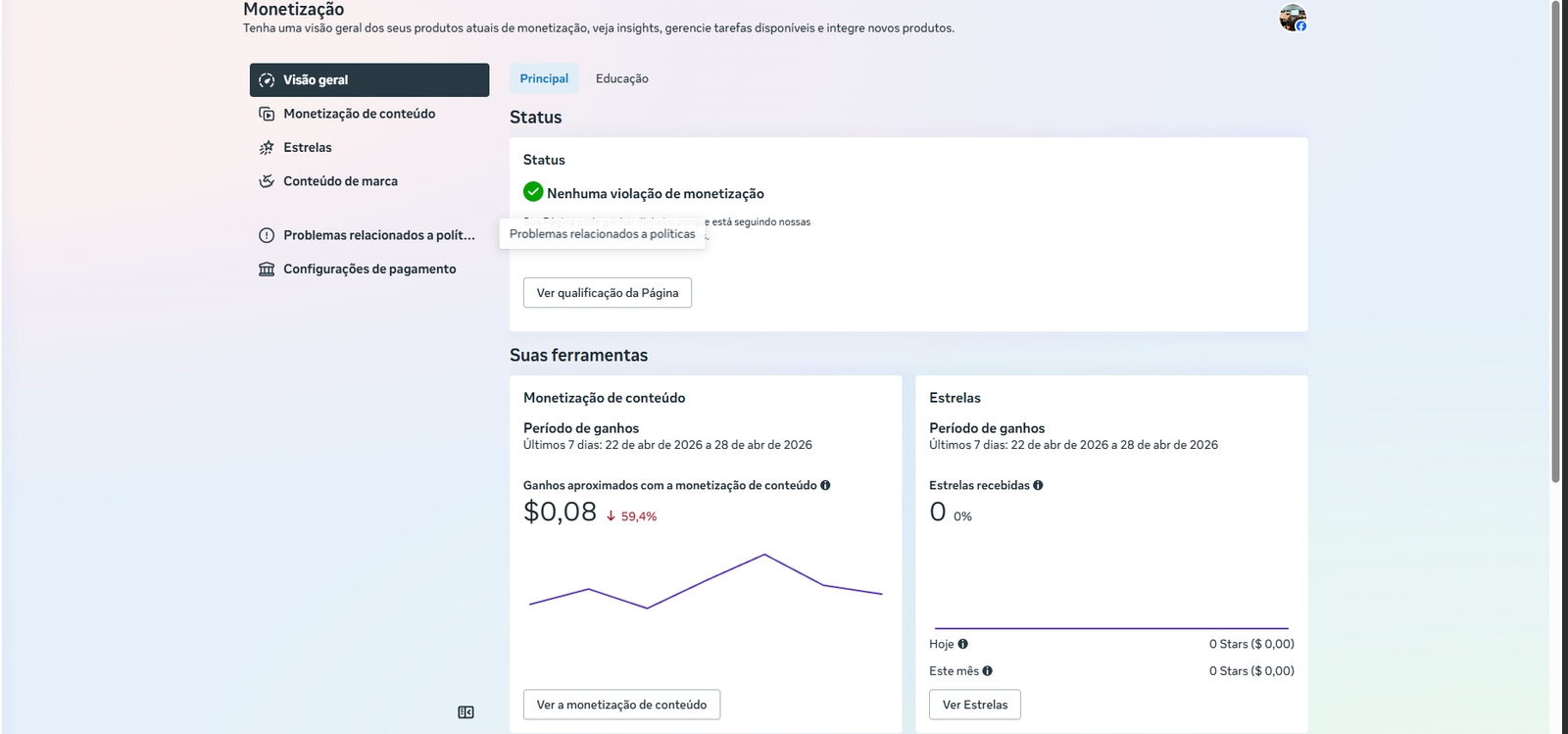
Task: Click info icon beside Ganhos aproximados label
Action: [825, 485]
